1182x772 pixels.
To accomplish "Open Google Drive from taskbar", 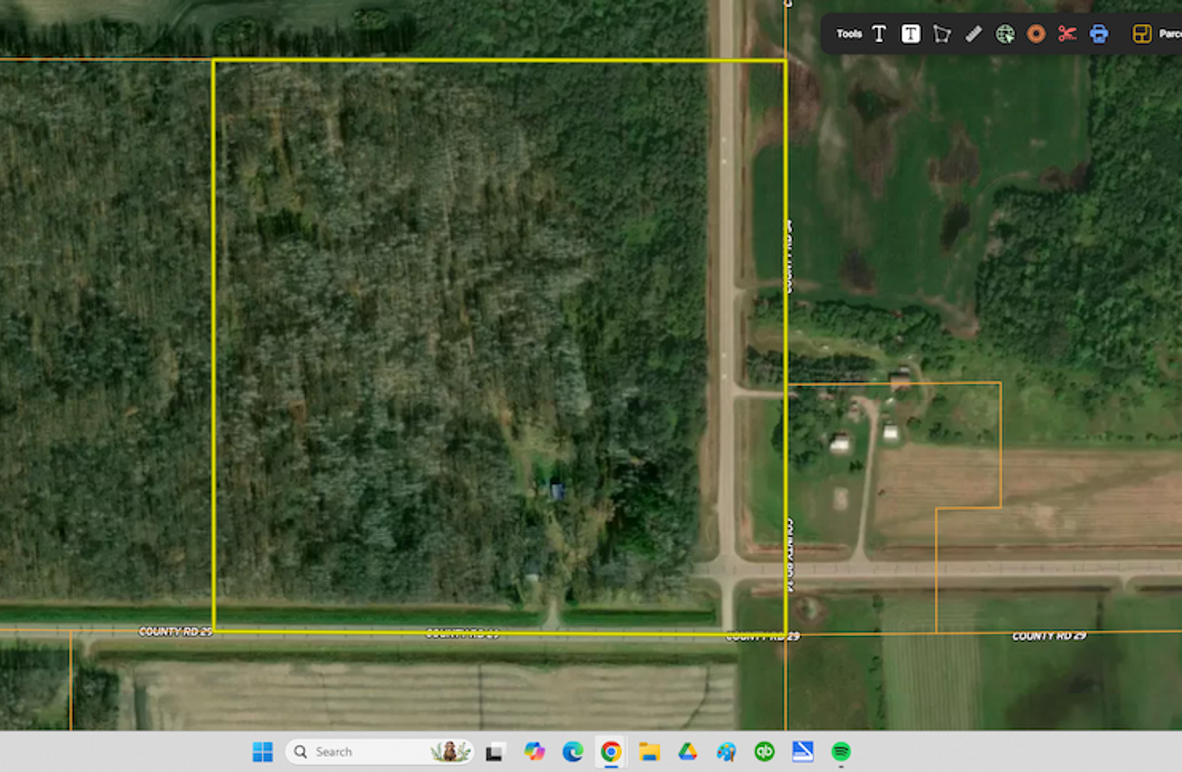I will pyautogui.click(x=687, y=752).
